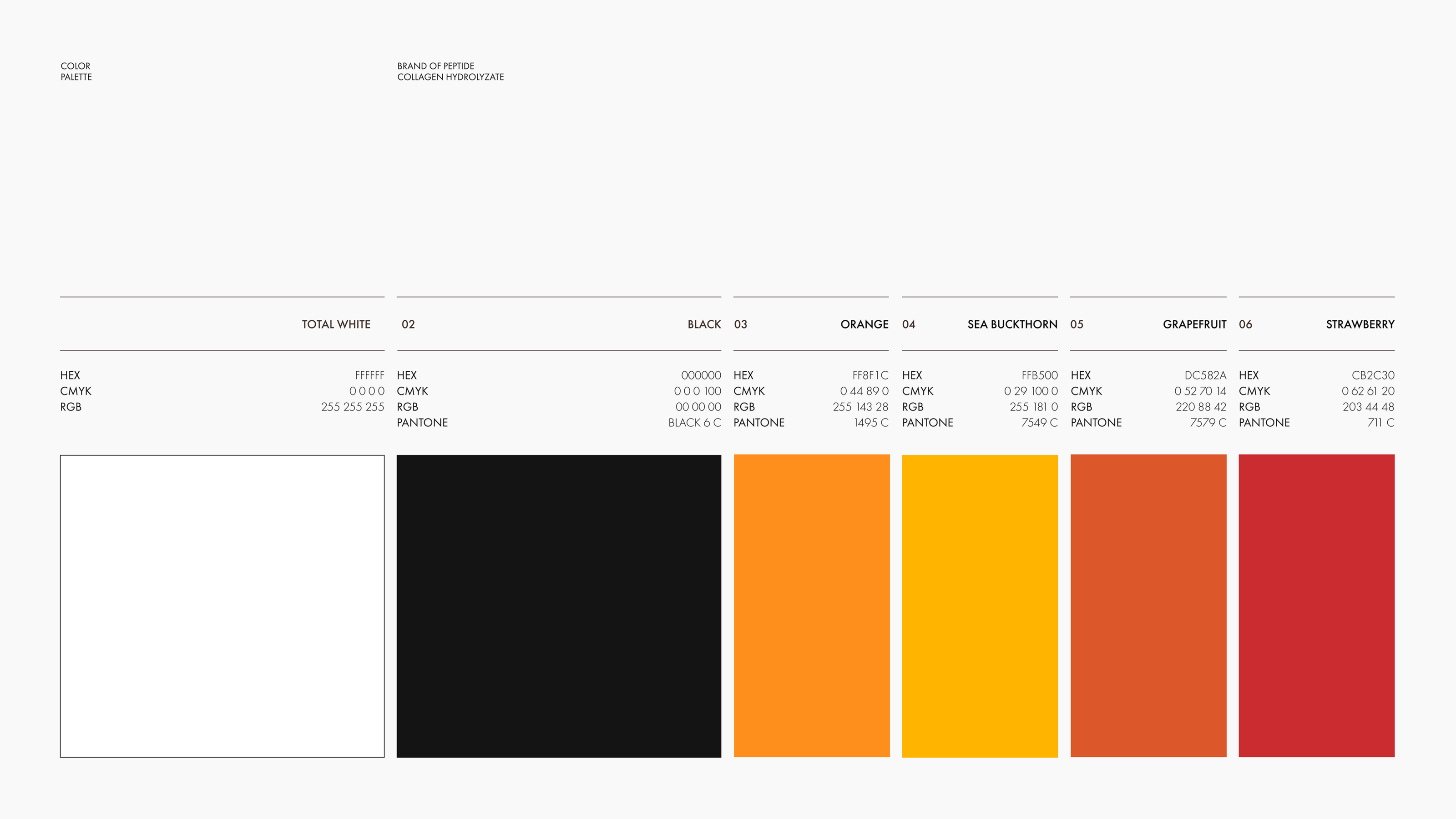Click the RGB value 255 255 255

pyautogui.click(x=352, y=407)
